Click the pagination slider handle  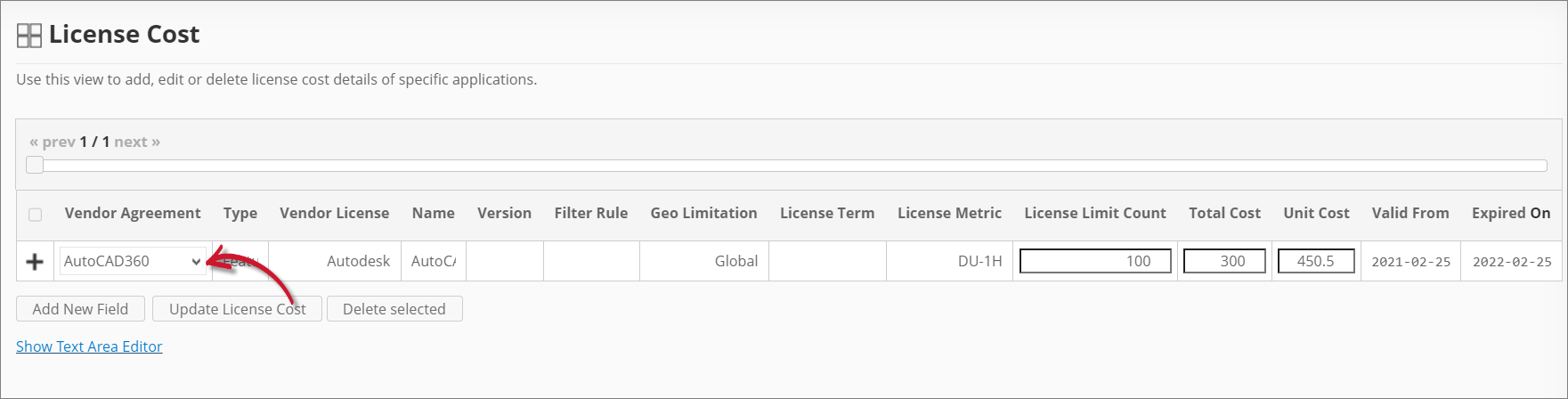[x=35, y=165]
